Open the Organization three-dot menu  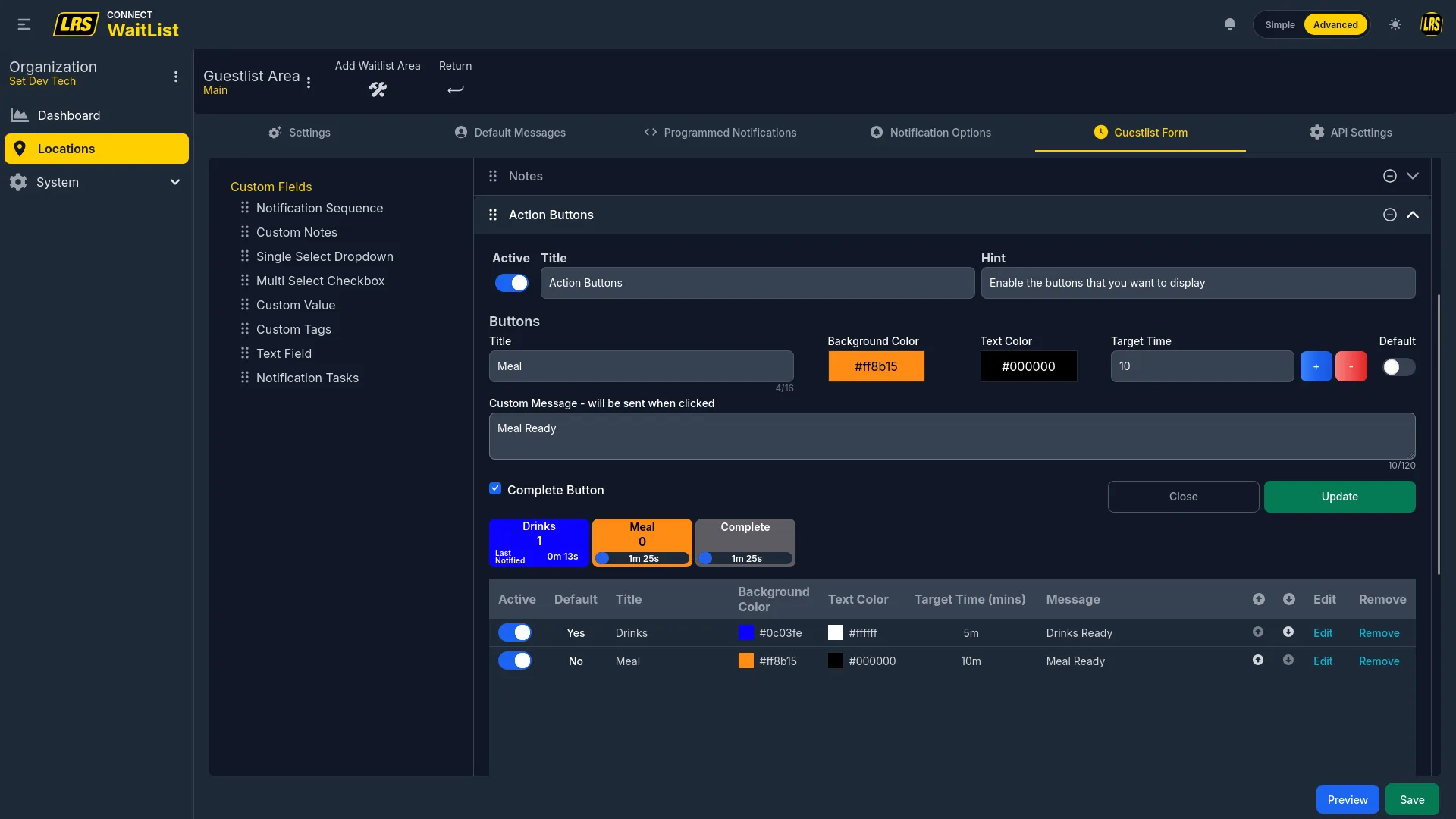coord(176,77)
